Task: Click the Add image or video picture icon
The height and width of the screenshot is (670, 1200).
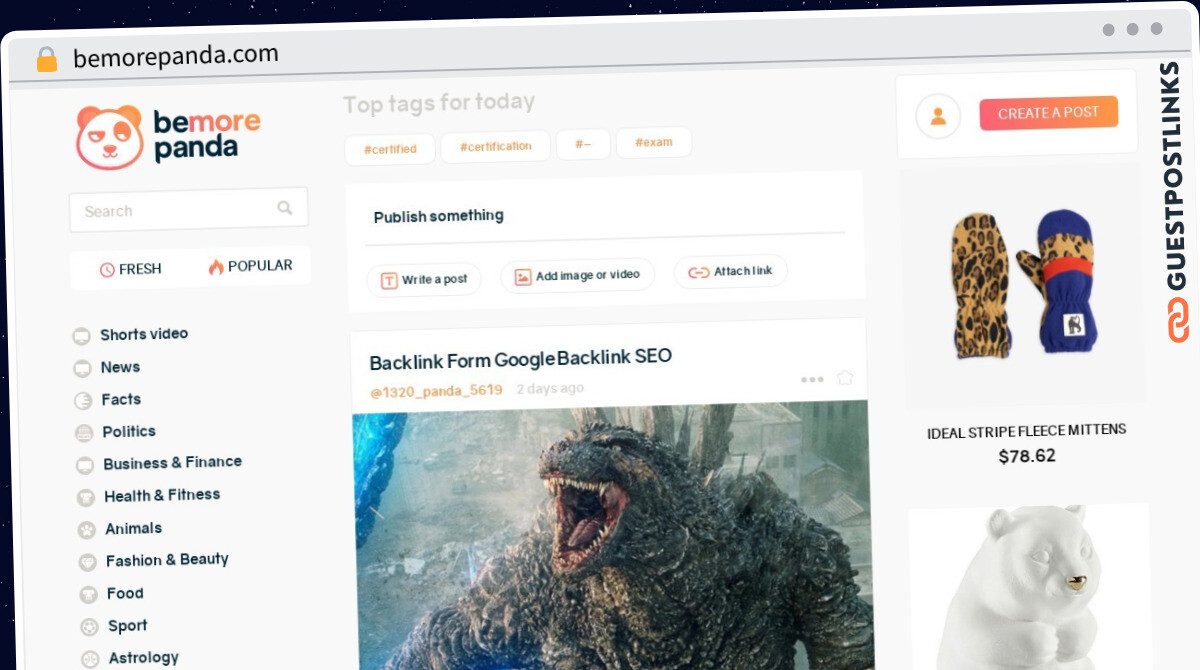Action: [522, 277]
